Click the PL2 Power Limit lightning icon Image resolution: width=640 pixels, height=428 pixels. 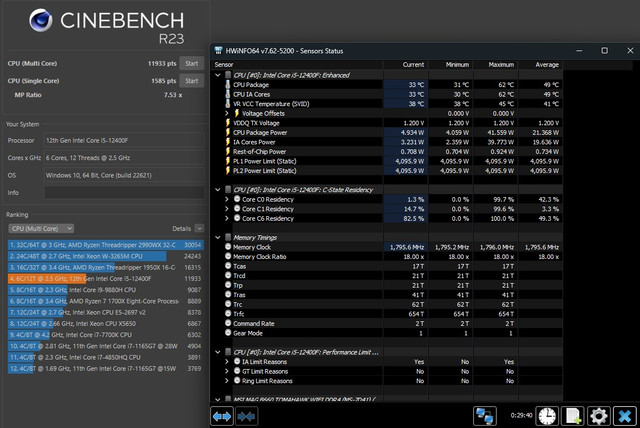coord(228,170)
